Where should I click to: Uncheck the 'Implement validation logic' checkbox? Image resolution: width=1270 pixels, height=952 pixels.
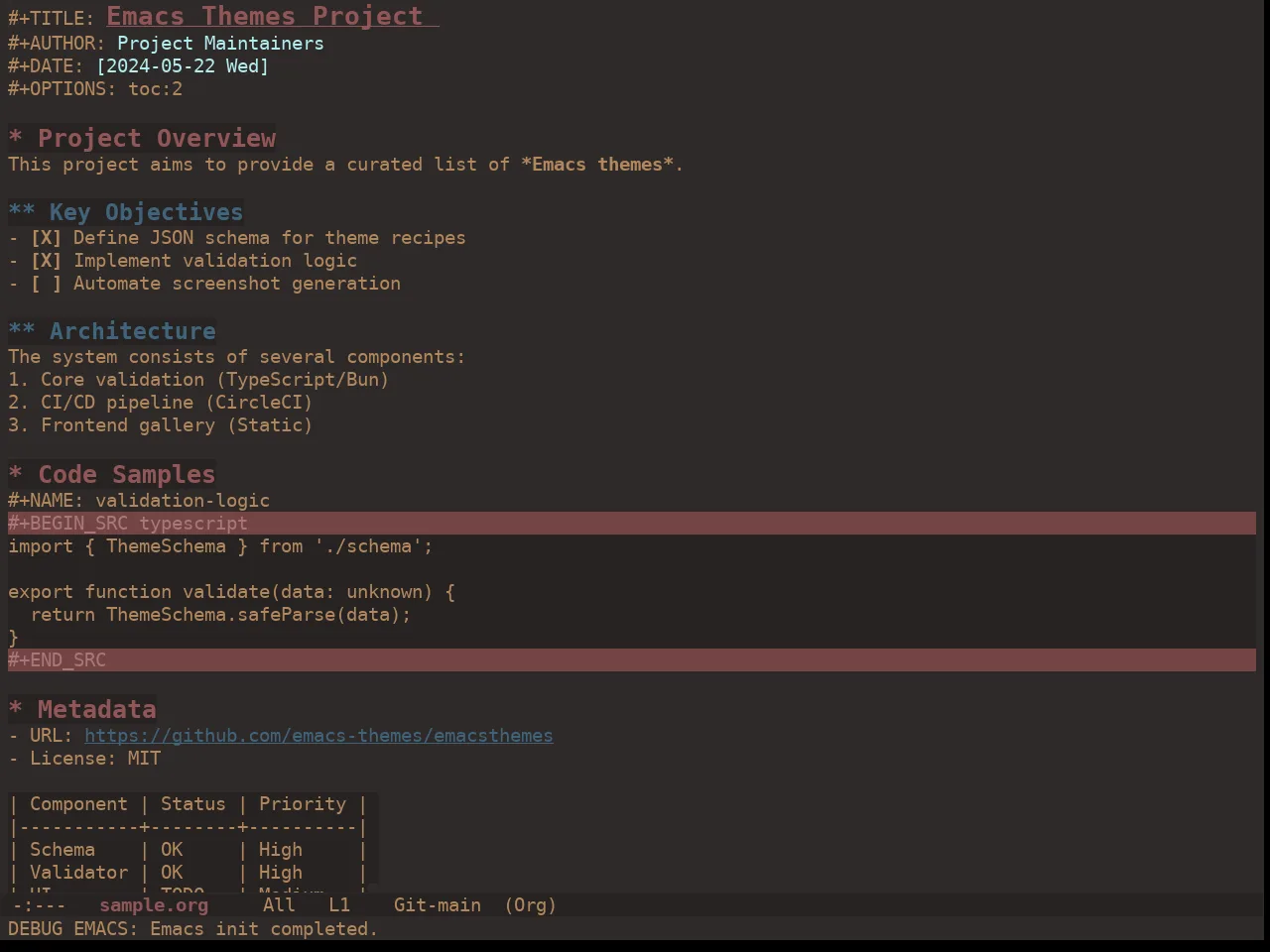(x=46, y=261)
